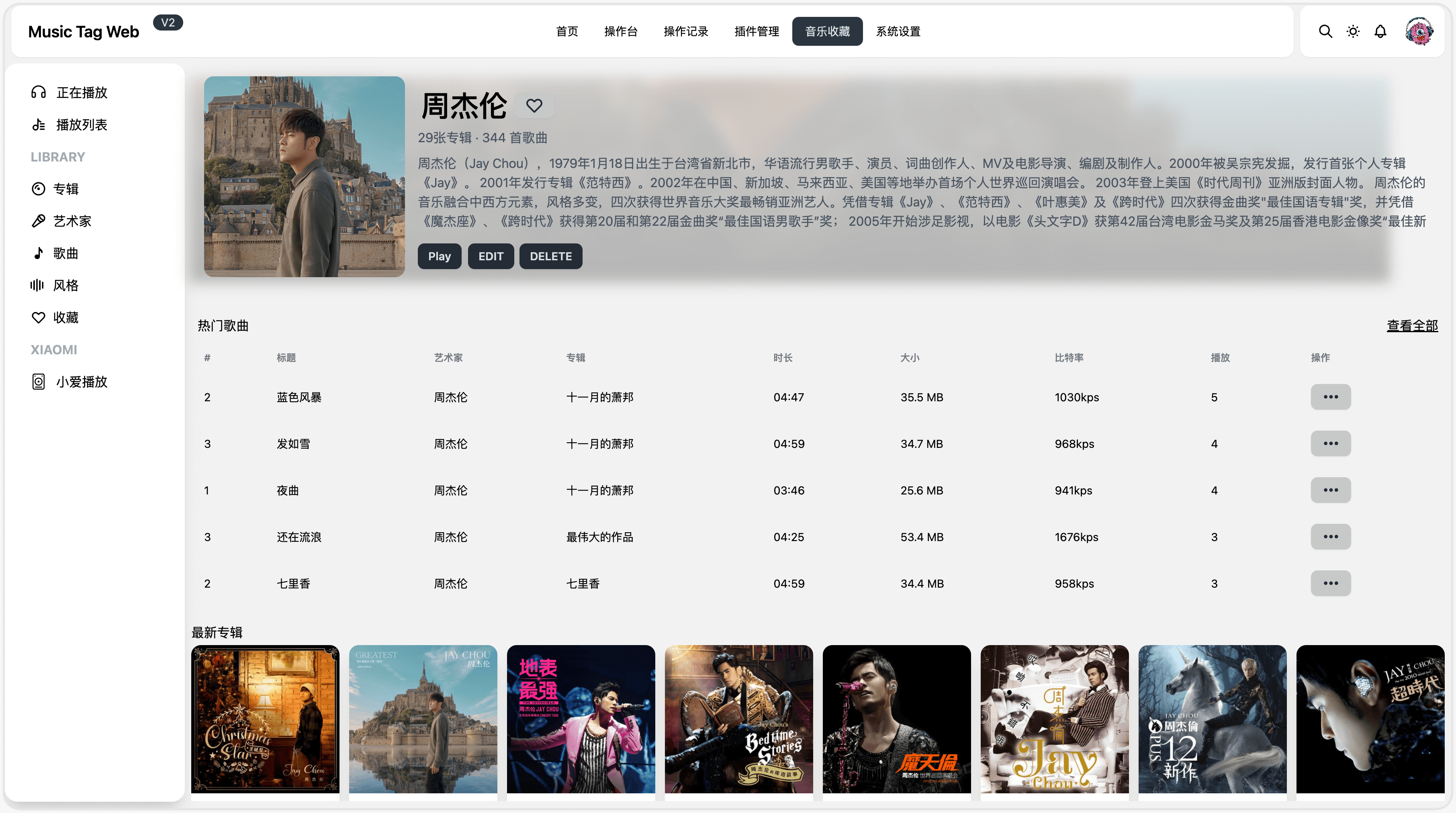Toggle light/dark theme sun icon
The height and width of the screenshot is (813, 1456).
coord(1353,31)
